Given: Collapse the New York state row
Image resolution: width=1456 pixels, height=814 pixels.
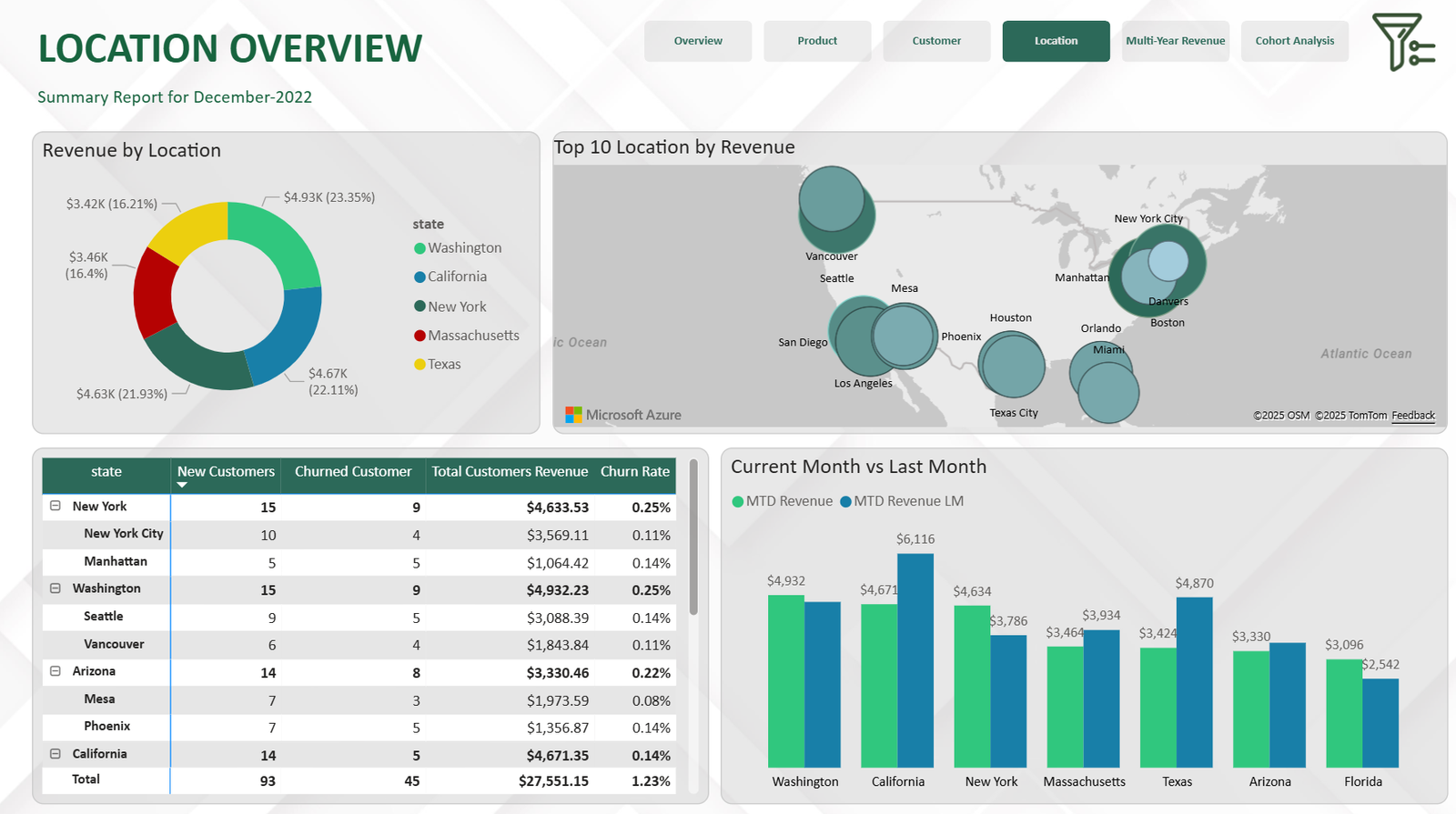Looking at the screenshot, I should pos(56,506).
